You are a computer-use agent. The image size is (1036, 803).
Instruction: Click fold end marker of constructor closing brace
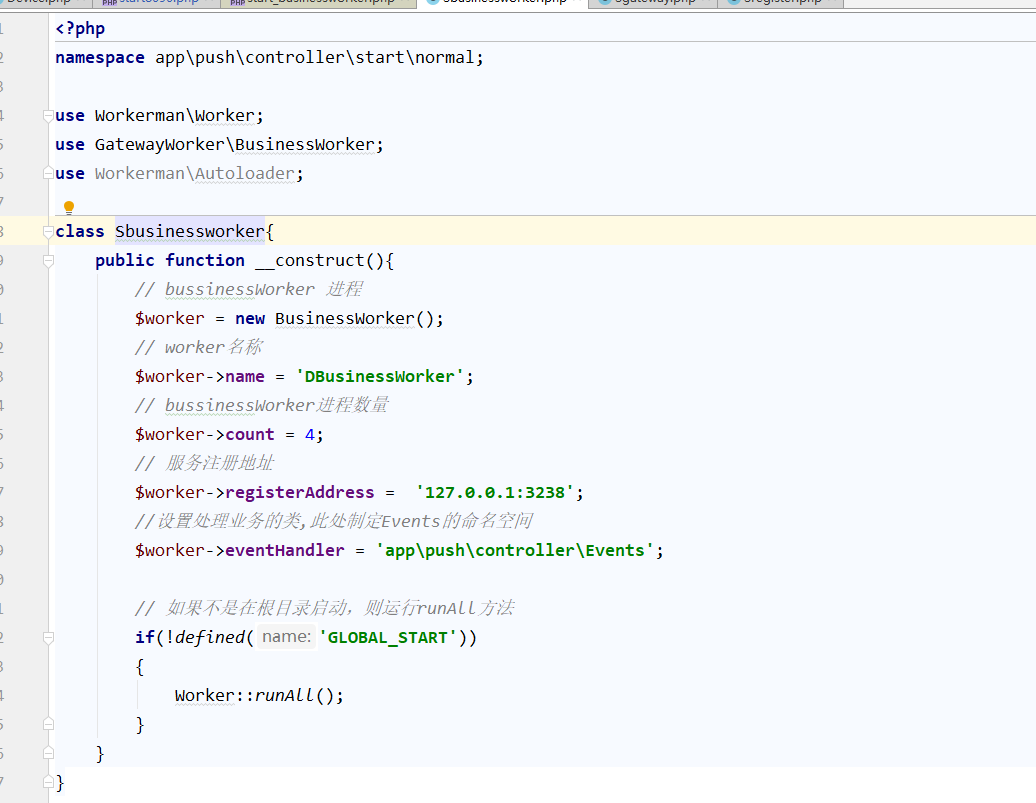coord(48,753)
